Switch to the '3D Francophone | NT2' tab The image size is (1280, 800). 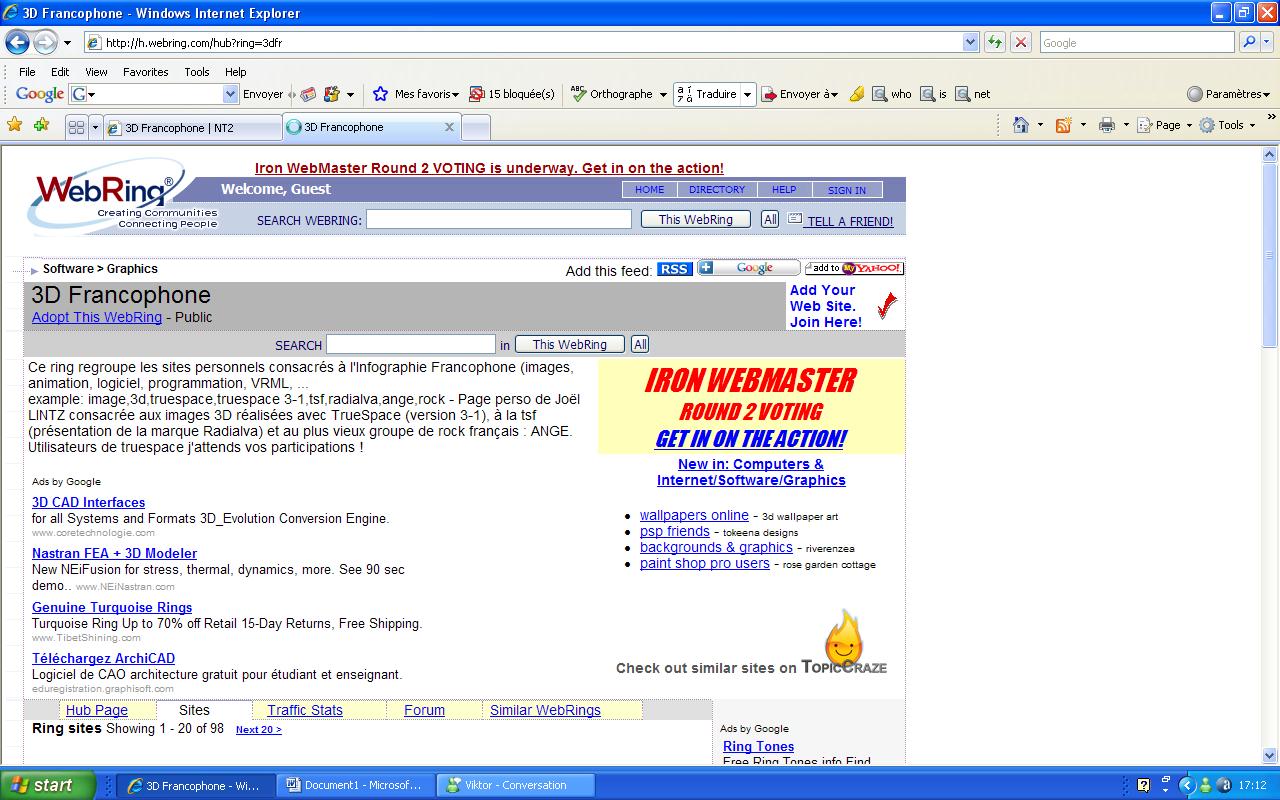click(x=192, y=128)
